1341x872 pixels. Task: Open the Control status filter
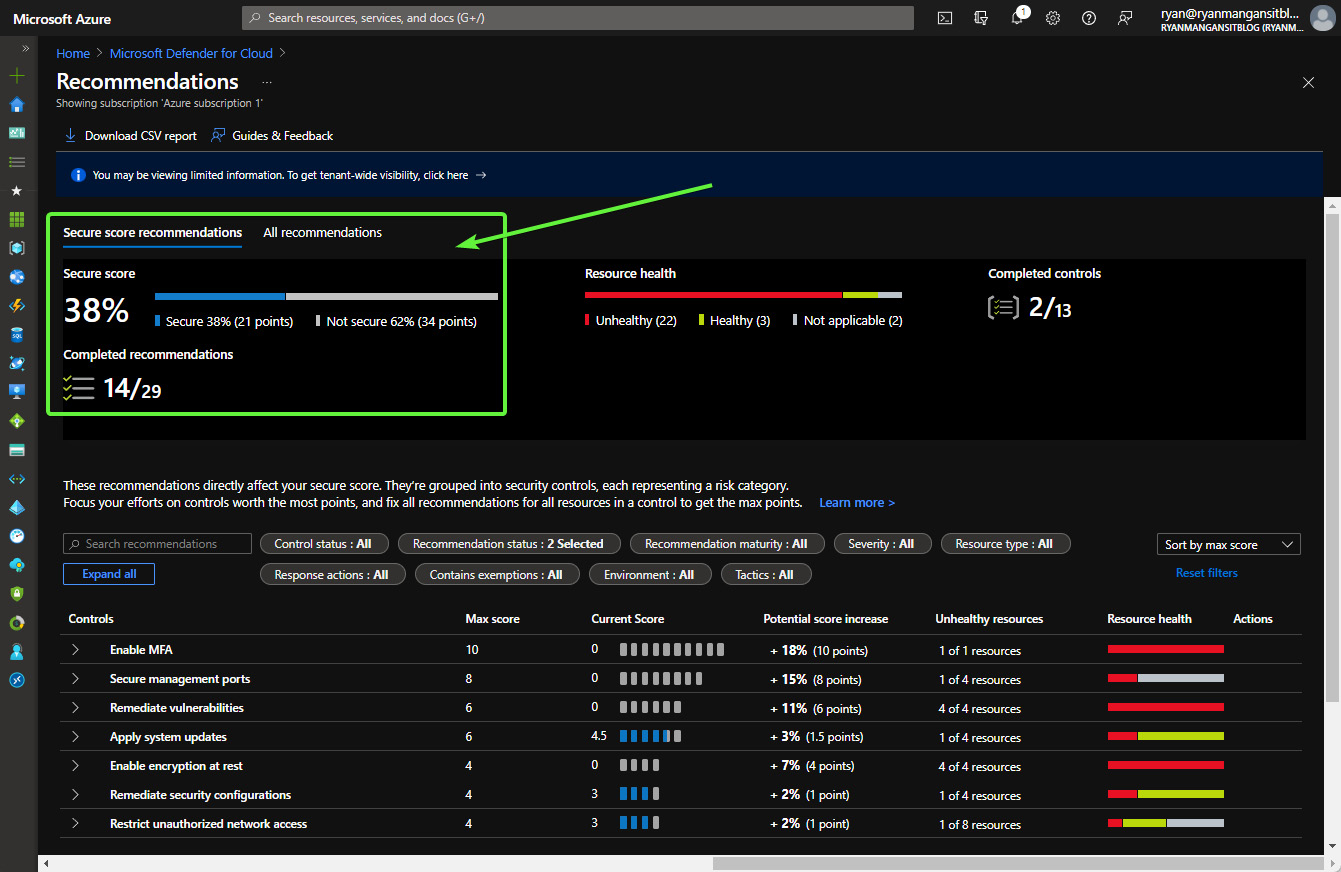coord(323,544)
